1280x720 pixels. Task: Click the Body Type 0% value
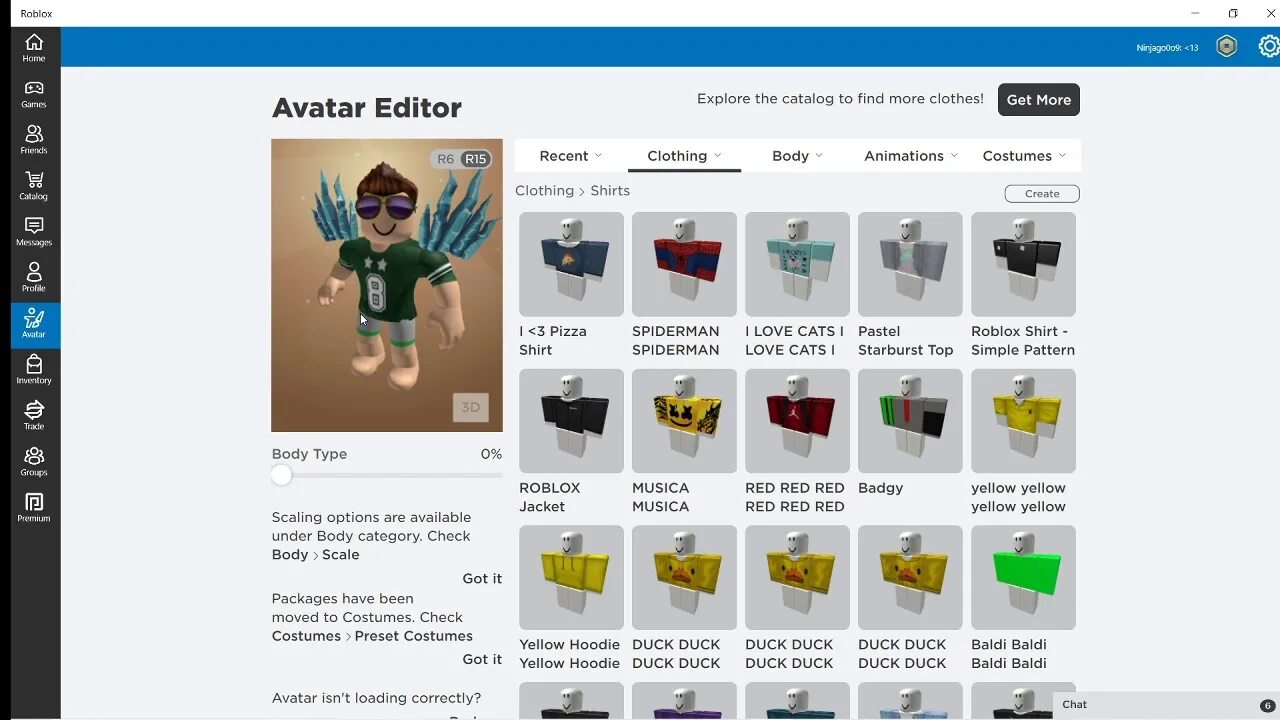pos(491,454)
